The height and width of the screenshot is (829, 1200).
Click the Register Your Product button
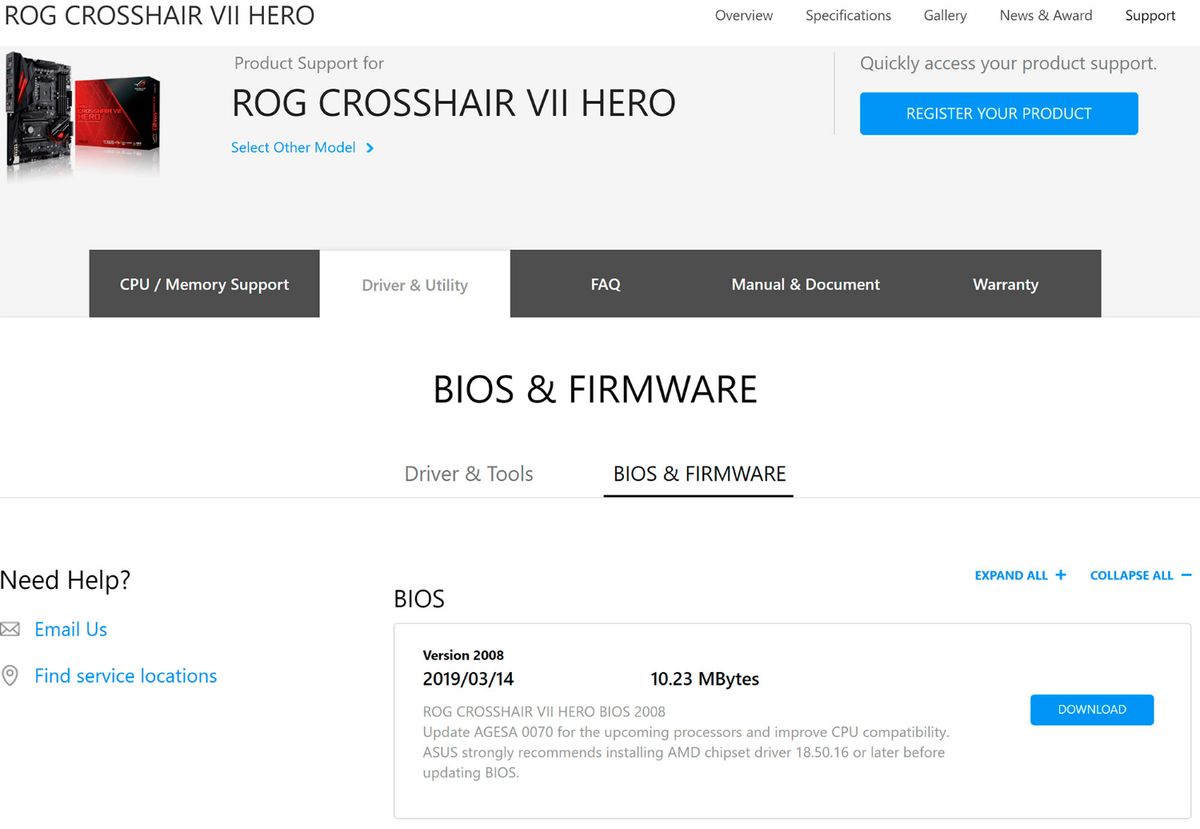coord(999,114)
